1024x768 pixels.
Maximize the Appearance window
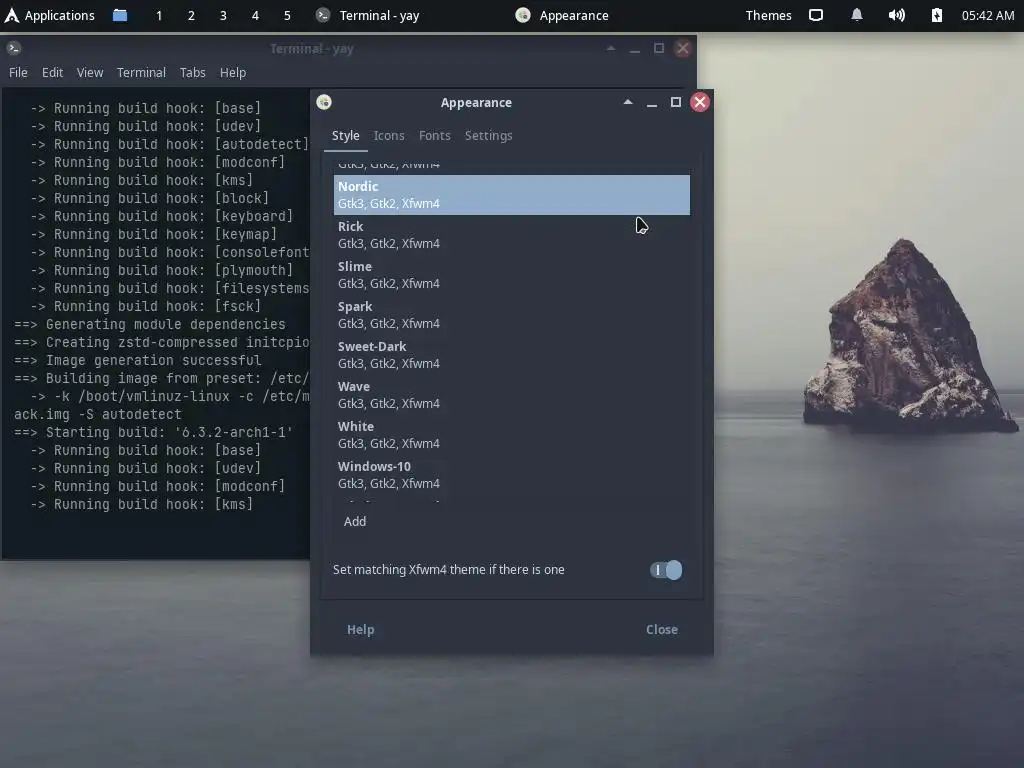[676, 102]
